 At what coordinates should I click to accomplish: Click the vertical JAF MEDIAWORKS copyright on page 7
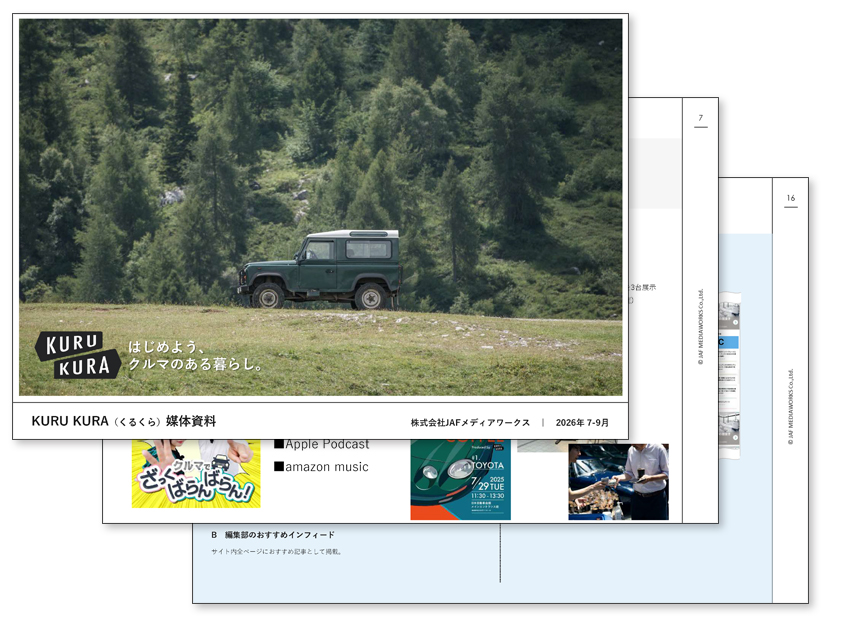[701, 326]
